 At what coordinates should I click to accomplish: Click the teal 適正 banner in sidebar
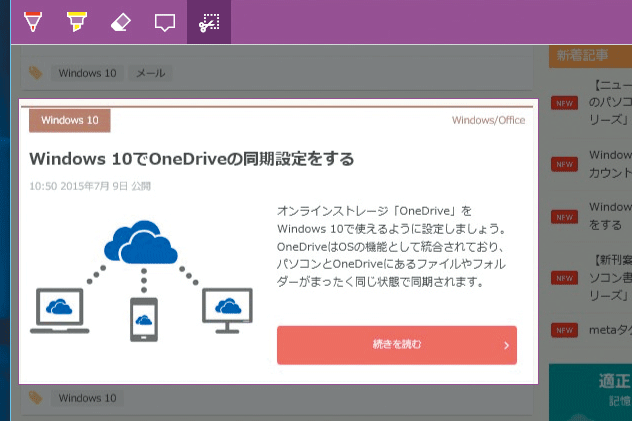[x=590, y=392]
